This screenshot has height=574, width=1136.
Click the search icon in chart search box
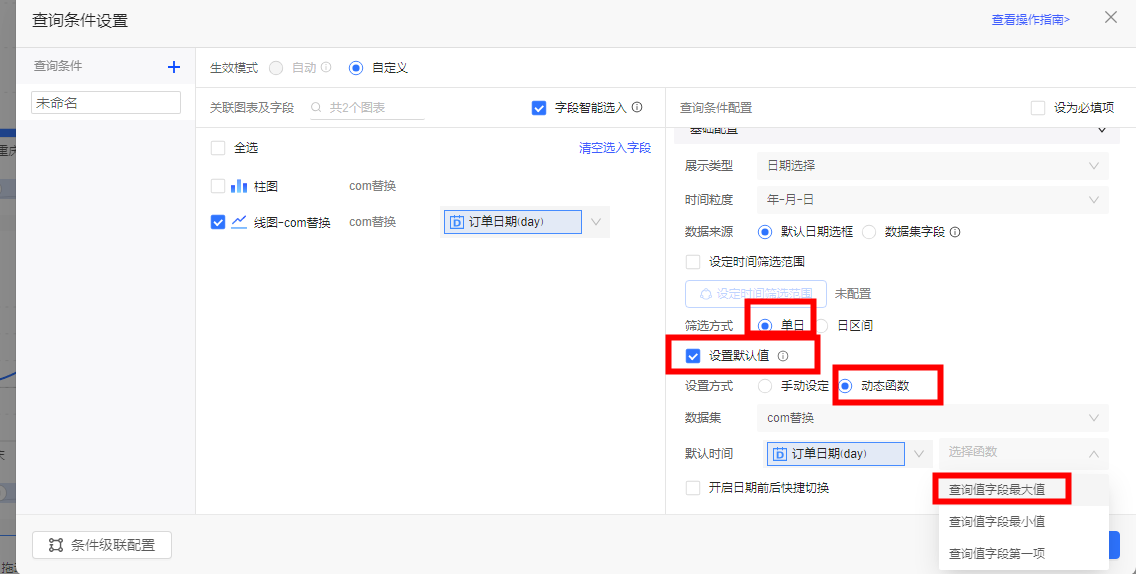click(317, 108)
